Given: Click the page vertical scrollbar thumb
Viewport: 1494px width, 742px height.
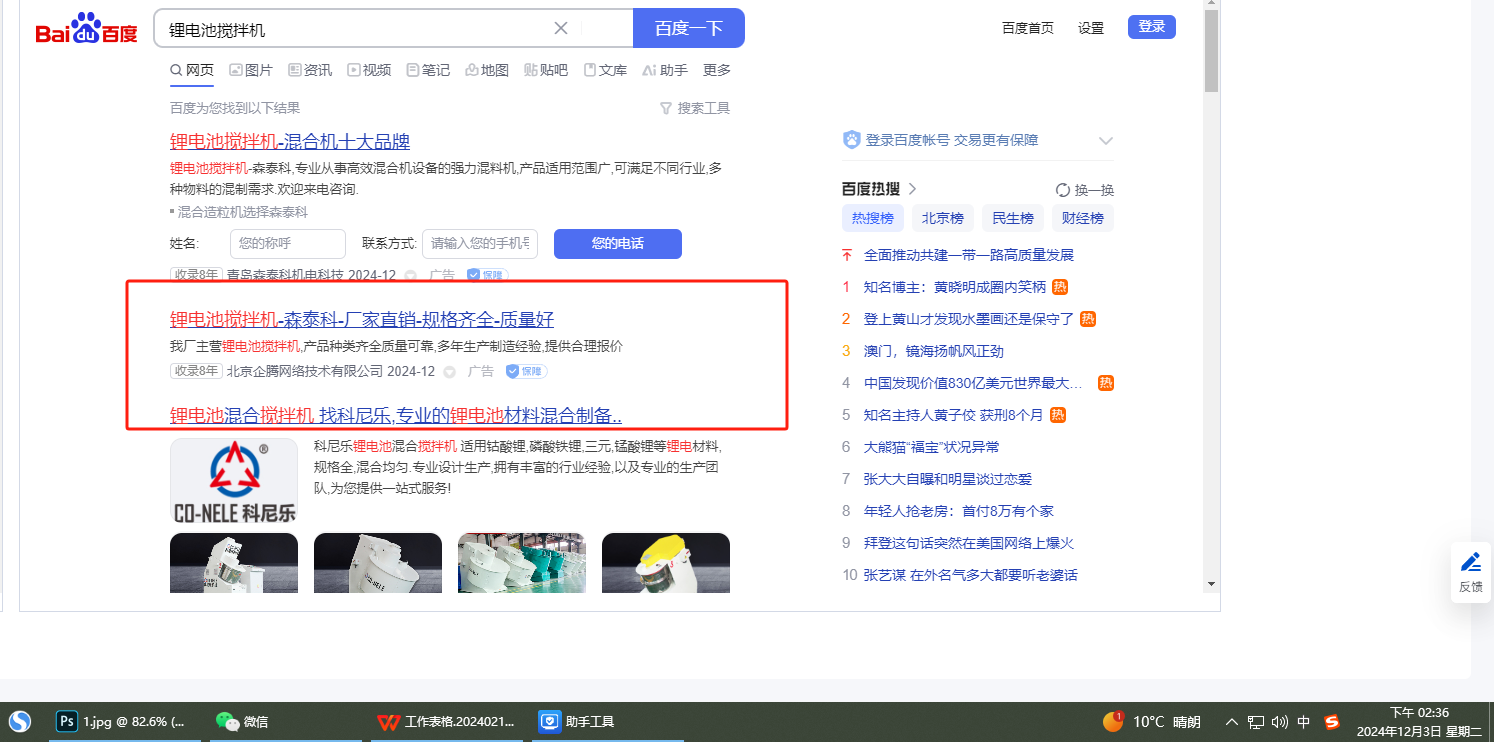Looking at the screenshot, I should click(1211, 51).
